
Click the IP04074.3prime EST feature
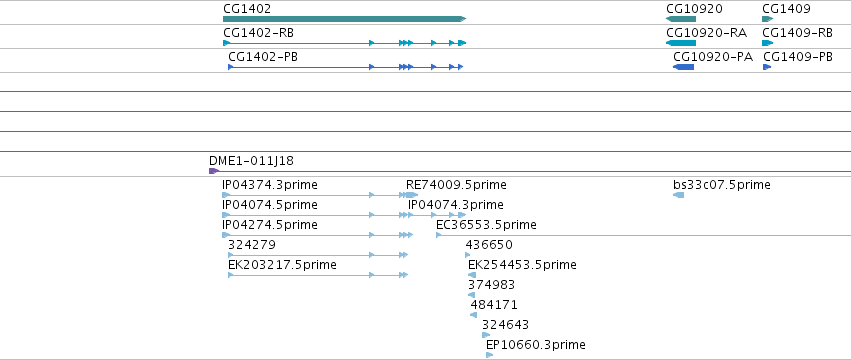point(437,215)
